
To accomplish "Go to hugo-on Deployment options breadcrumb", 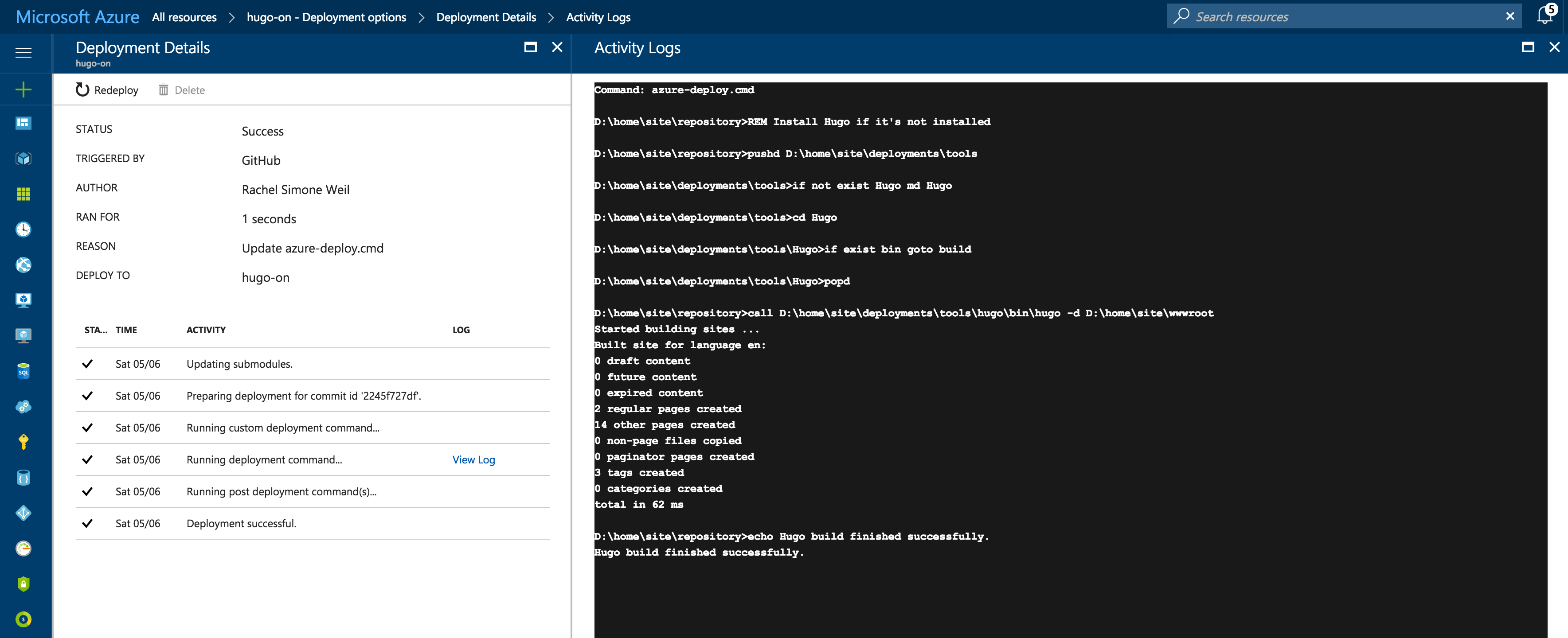I will click(x=326, y=17).
